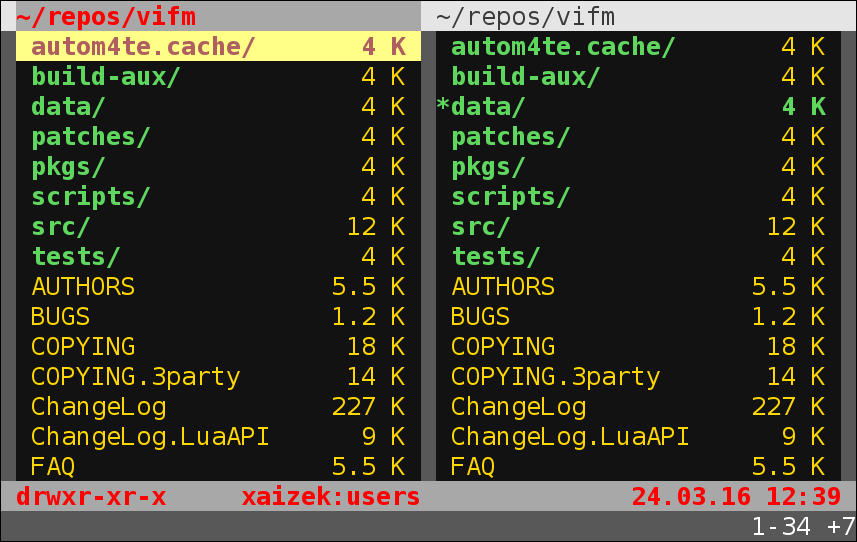Select tests/ in the right pane
This screenshot has height=542, width=857.
(x=638, y=256)
